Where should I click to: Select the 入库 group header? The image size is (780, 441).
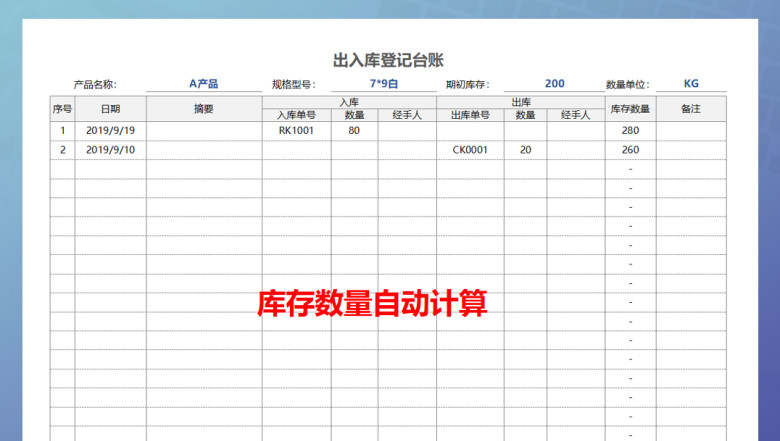tap(349, 102)
